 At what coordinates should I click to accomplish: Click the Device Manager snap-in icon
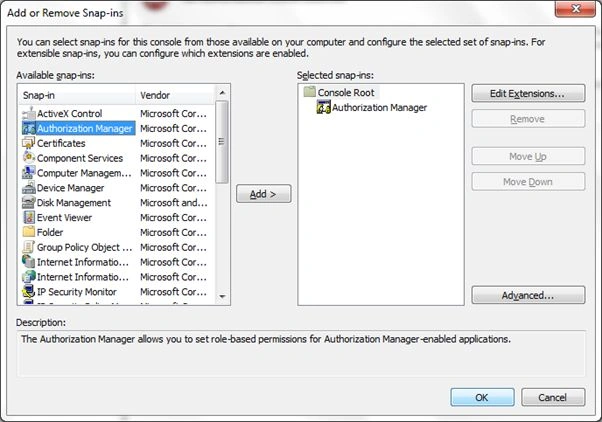tap(29, 188)
